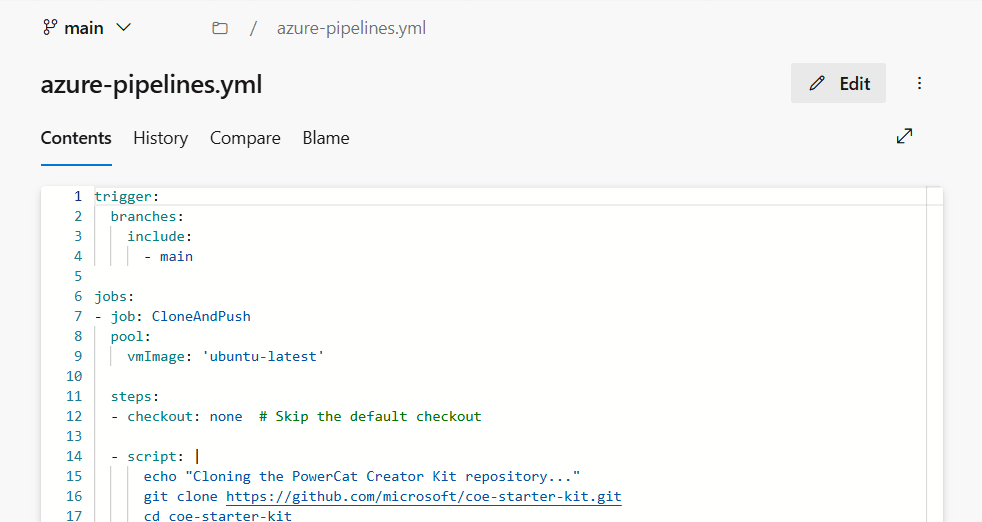Switch to the Contents tab
This screenshot has height=522, width=982.
(x=76, y=138)
